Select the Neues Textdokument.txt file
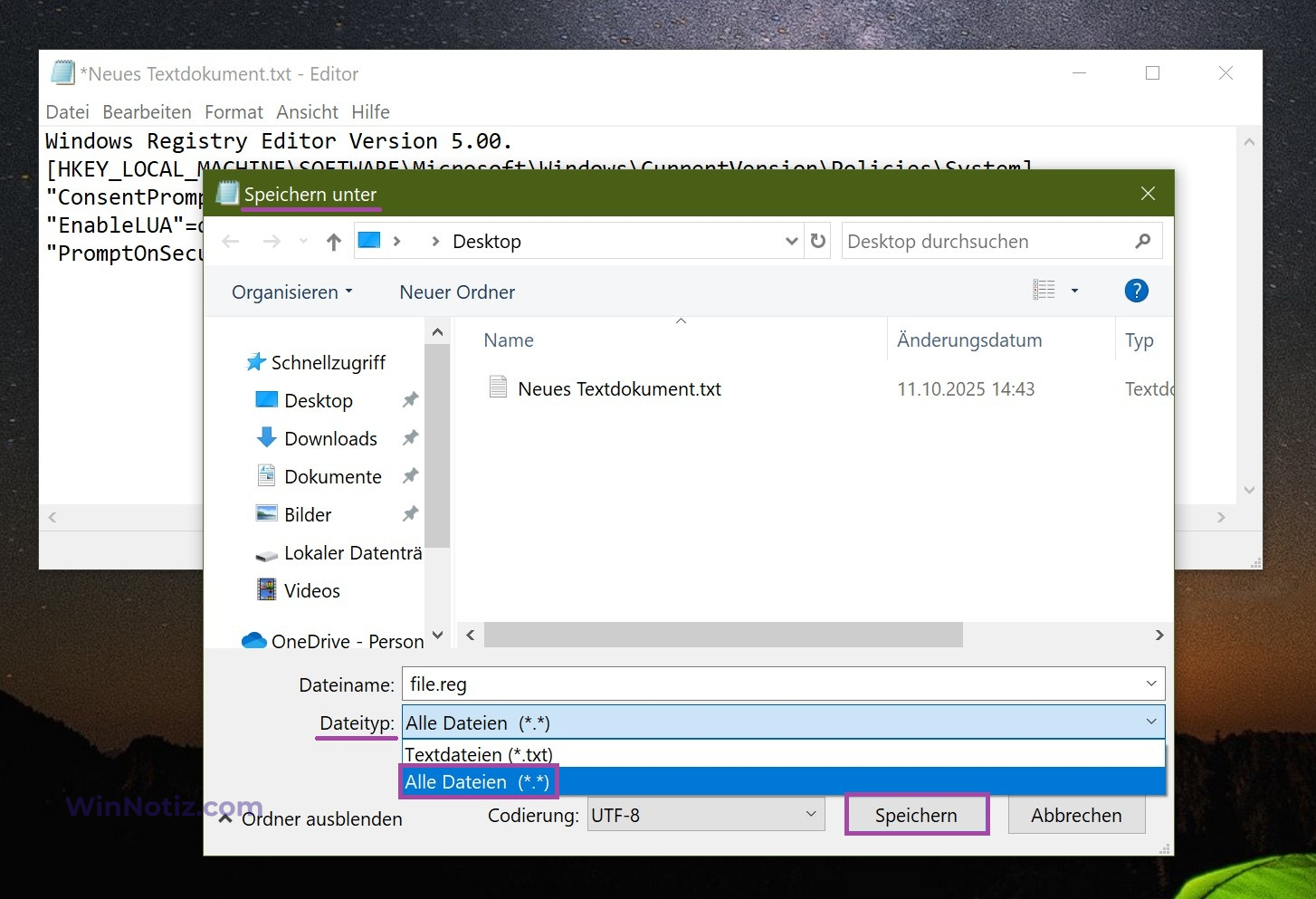Screen dimensions: 1316x899 (619, 389)
